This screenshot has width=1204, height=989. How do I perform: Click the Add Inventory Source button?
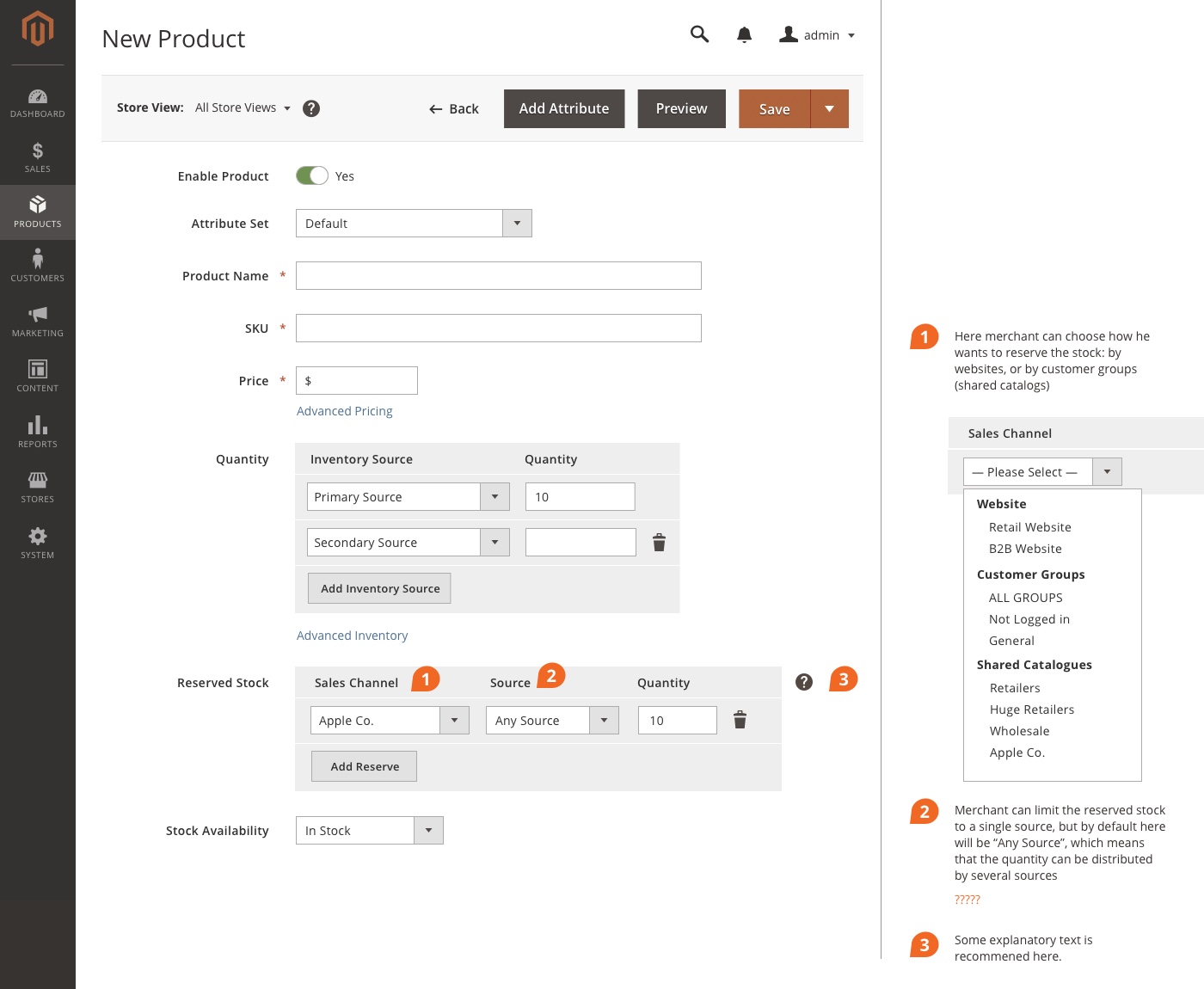[x=379, y=588]
